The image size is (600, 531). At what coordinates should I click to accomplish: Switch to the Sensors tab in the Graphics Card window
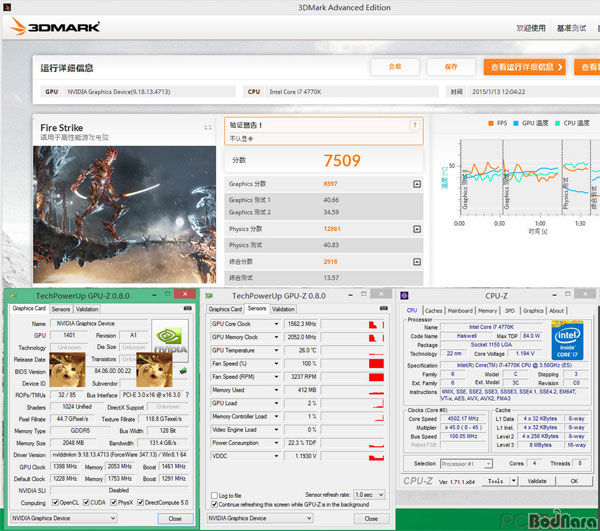click(60, 309)
